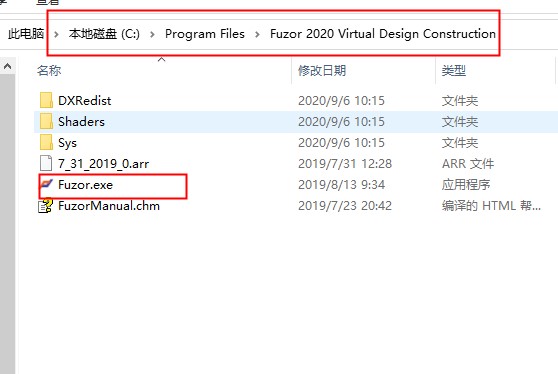Image resolution: width=558 pixels, height=374 pixels.
Task: Go to 本地磁盘 (C:) in the breadcrumb
Action: [104, 34]
